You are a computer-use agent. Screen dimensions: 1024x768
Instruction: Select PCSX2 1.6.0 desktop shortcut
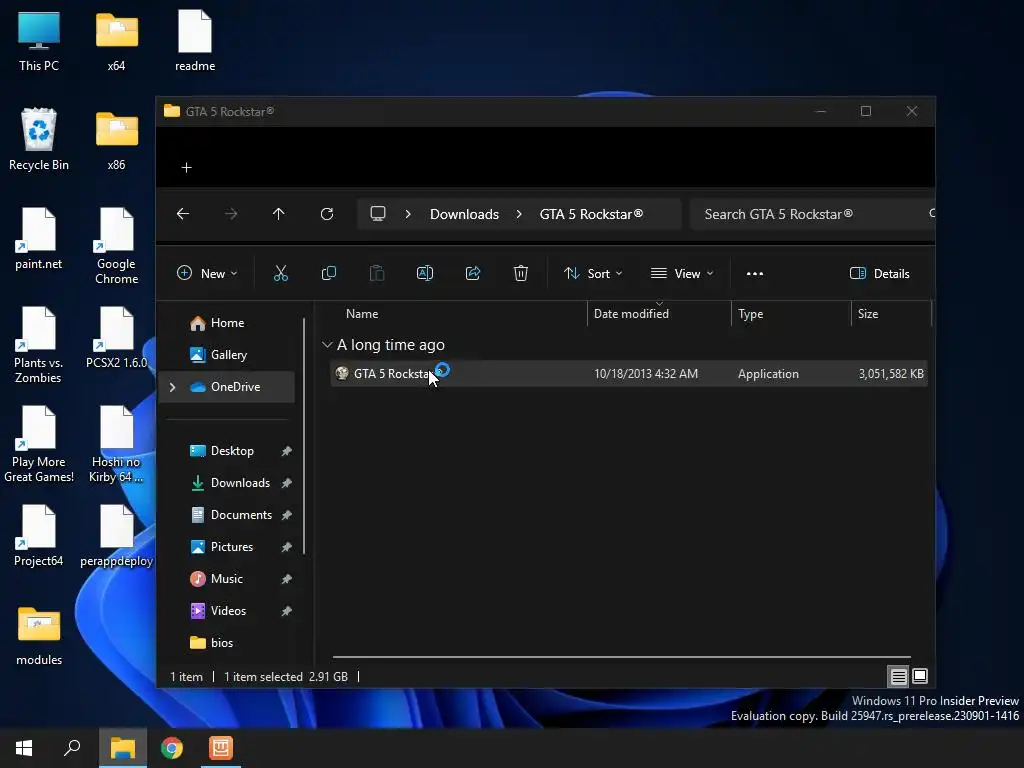(x=116, y=338)
